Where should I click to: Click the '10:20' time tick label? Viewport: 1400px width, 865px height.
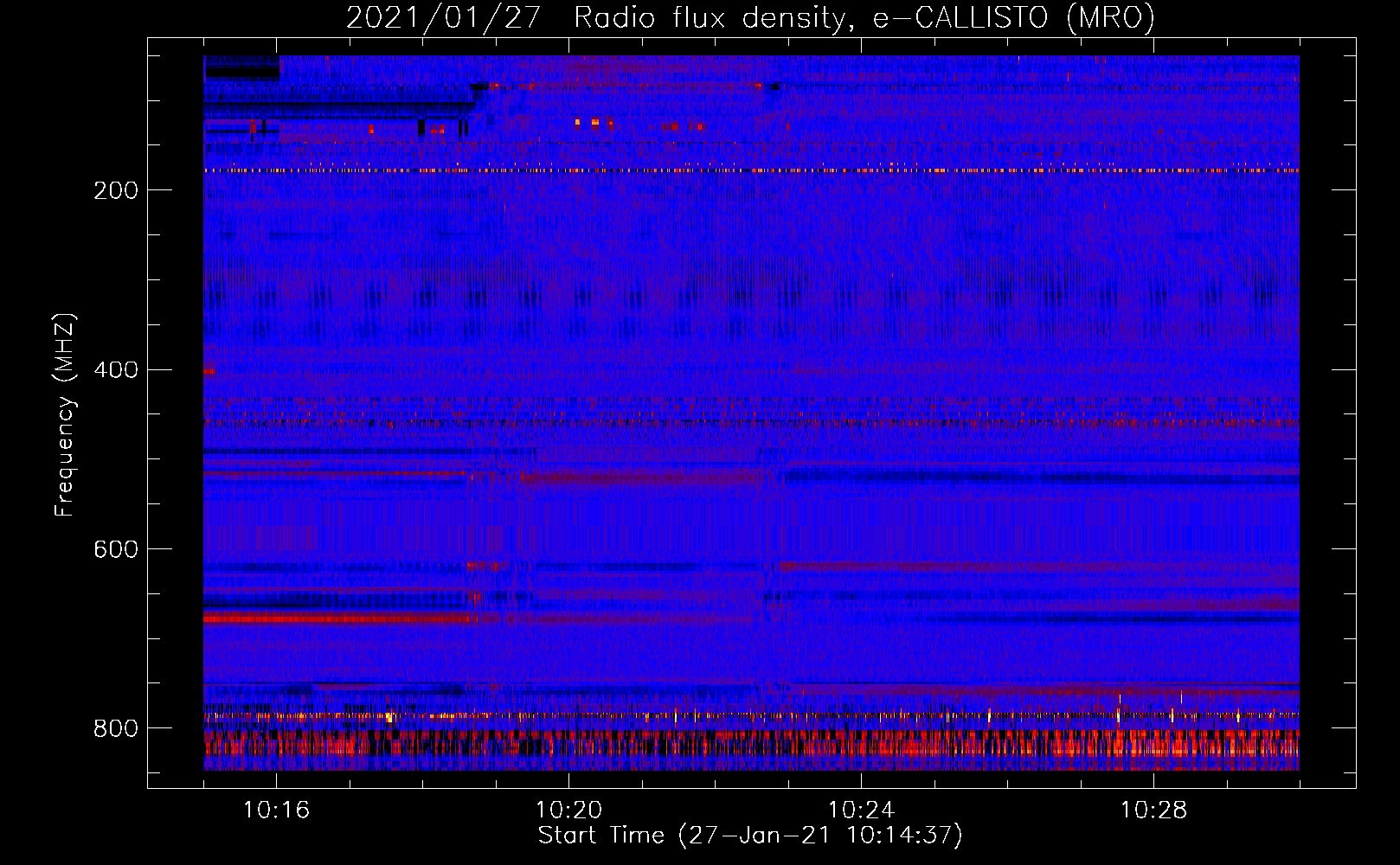(x=569, y=811)
